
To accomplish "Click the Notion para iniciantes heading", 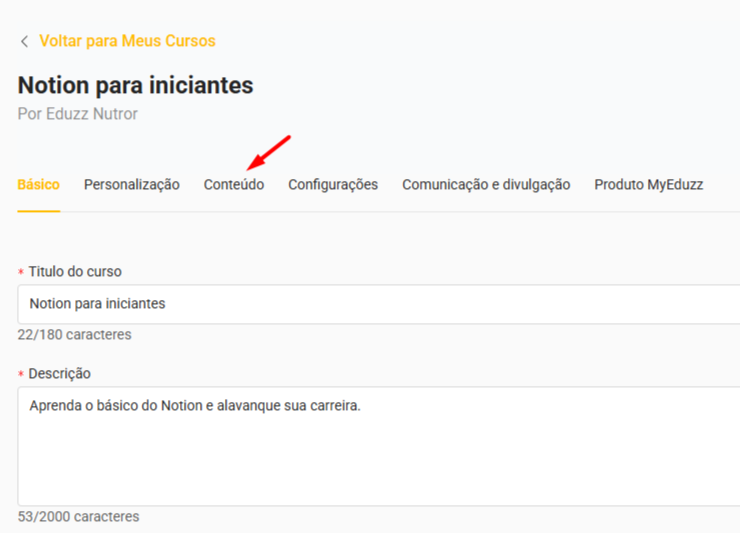I will click(135, 85).
